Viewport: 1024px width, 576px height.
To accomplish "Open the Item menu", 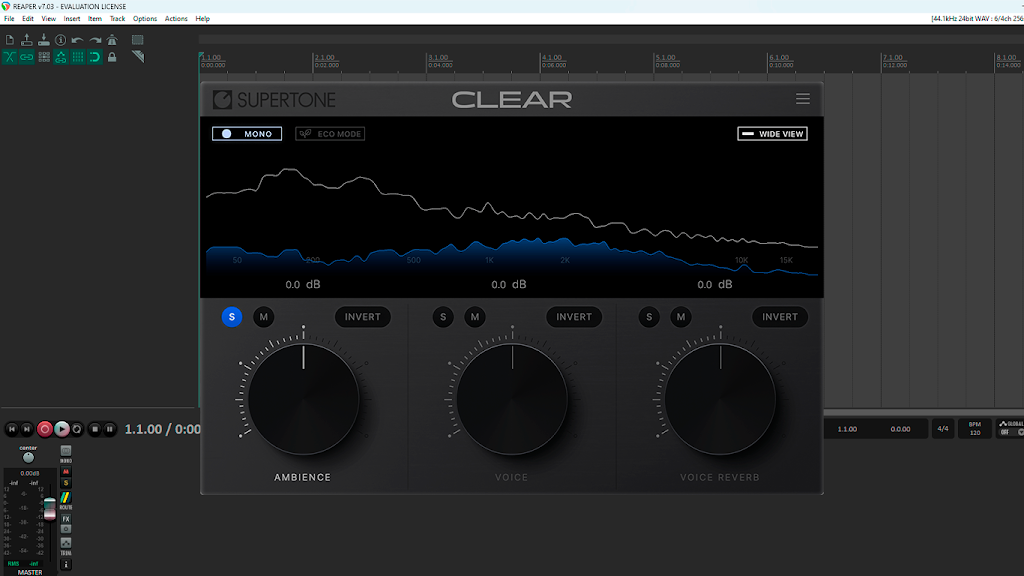I will (x=95, y=19).
